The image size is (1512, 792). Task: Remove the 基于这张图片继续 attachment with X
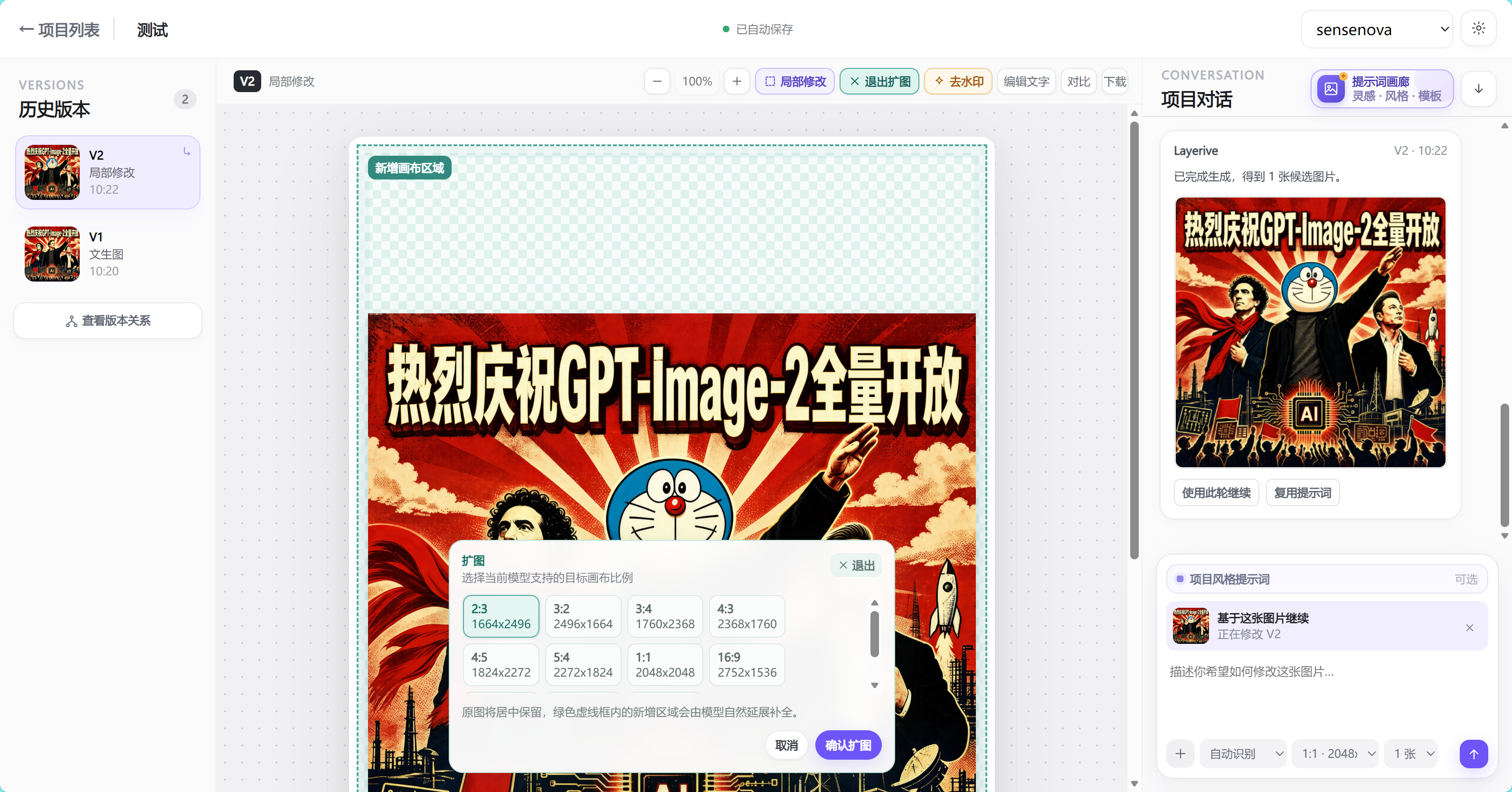(1469, 627)
